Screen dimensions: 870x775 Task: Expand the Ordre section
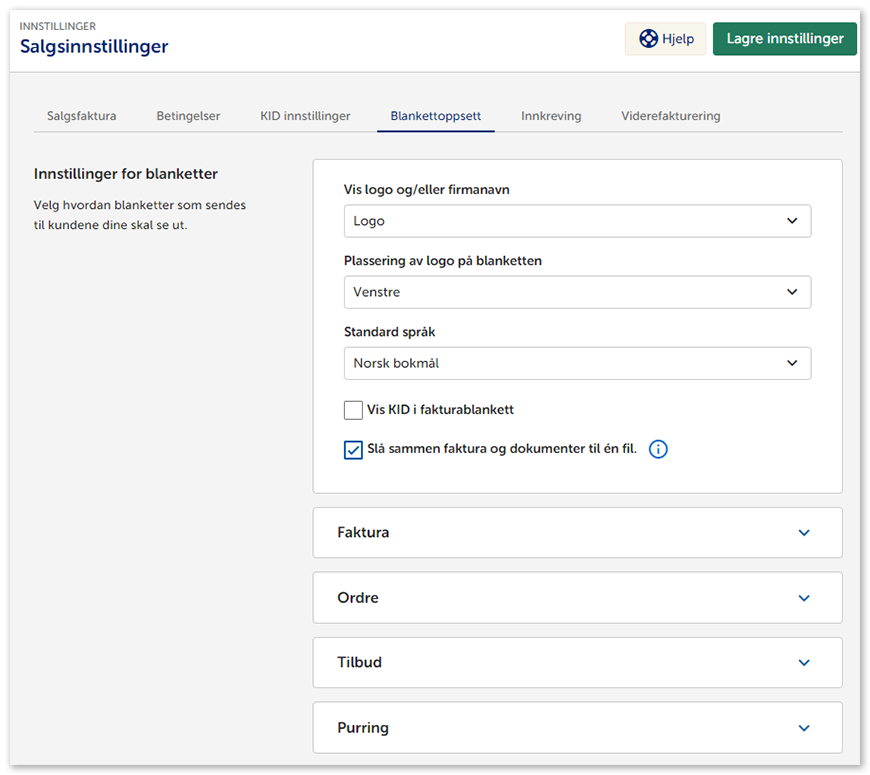[x=577, y=598]
